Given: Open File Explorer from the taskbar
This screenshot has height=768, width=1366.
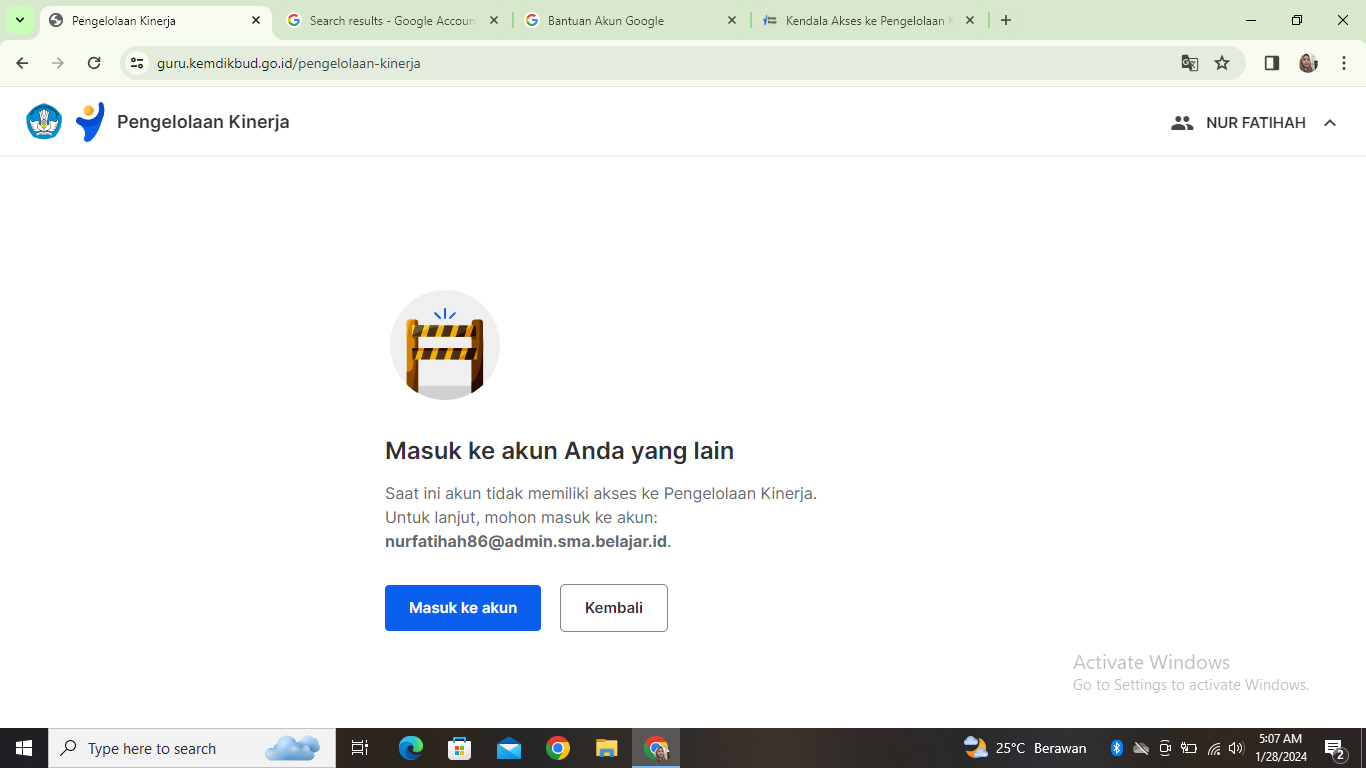Looking at the screenshot, I should tap(606, 748).
